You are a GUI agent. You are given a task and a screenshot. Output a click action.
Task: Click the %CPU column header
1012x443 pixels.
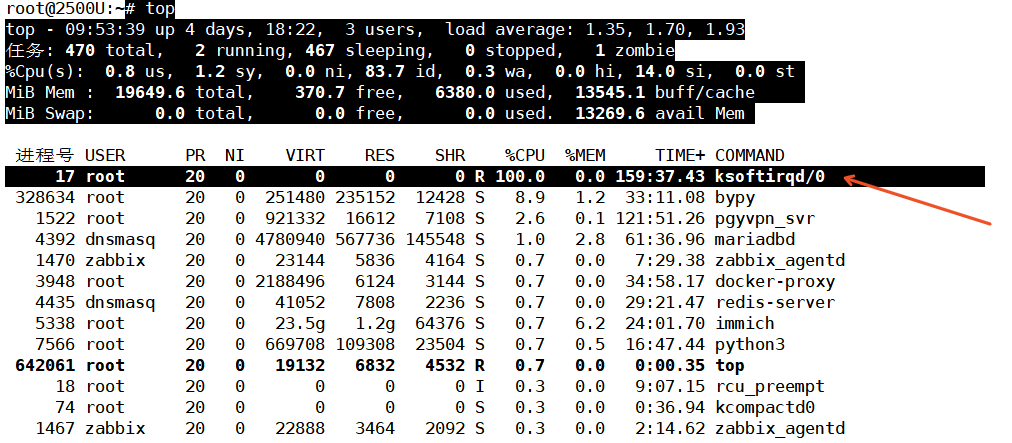(x=524, y=156)
